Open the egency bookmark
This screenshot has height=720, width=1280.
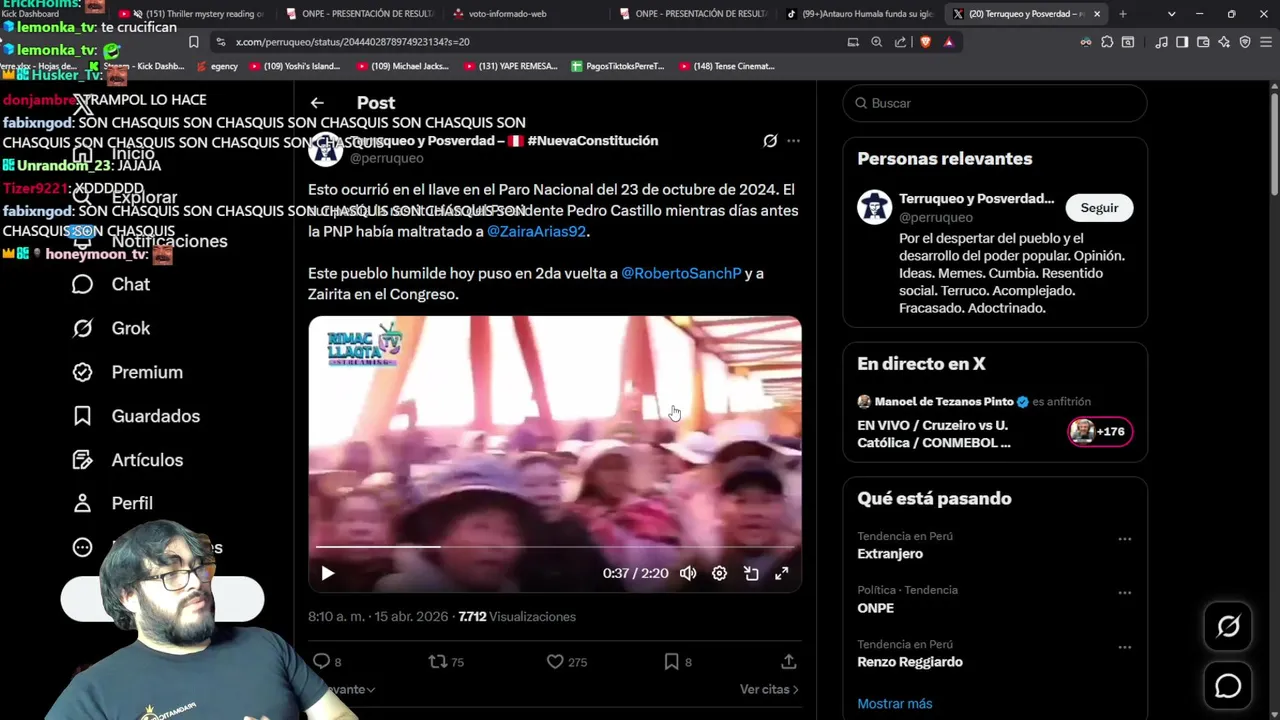(x=217, y=66)
